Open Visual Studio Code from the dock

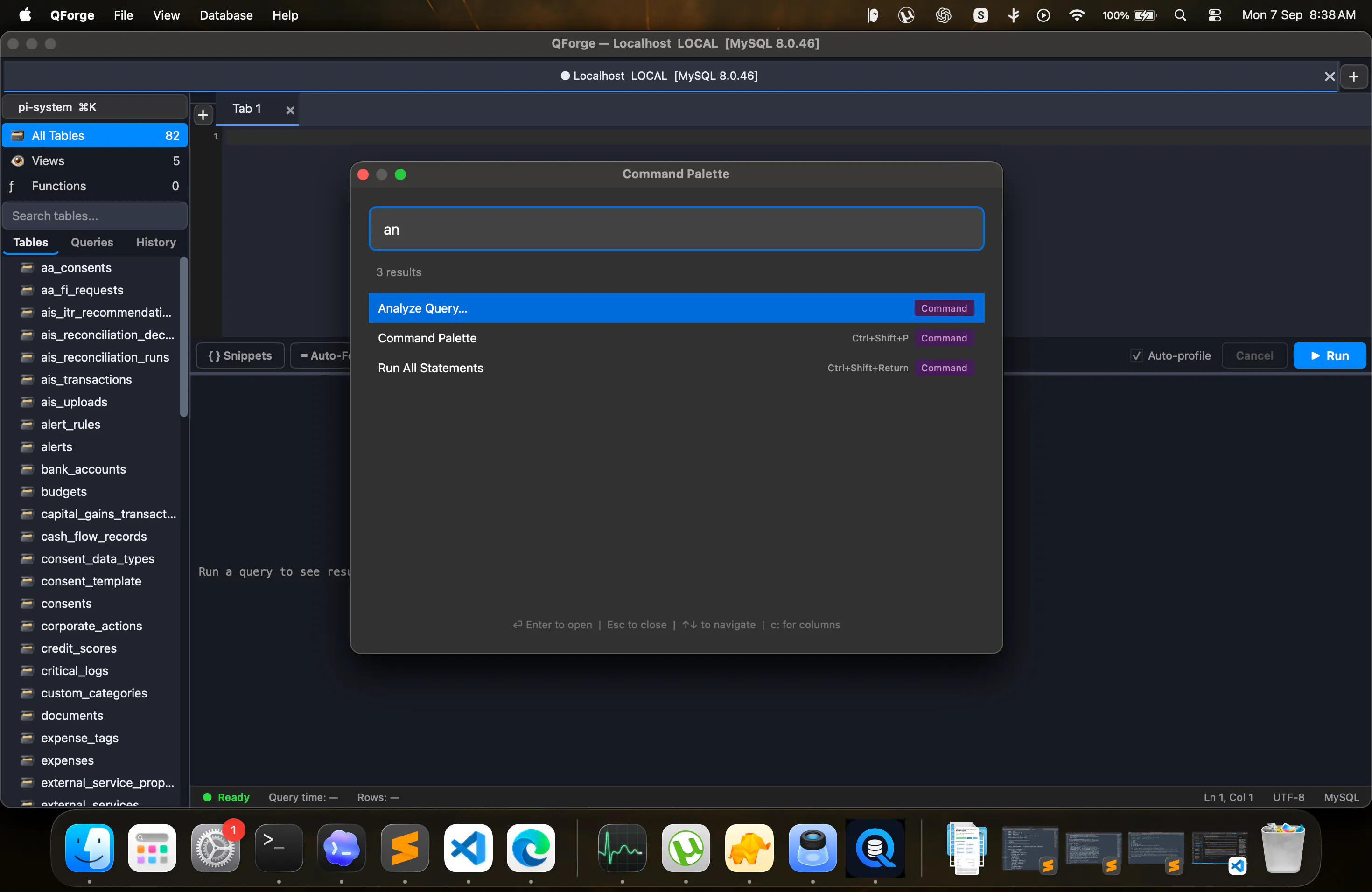(x=468, y=848)
